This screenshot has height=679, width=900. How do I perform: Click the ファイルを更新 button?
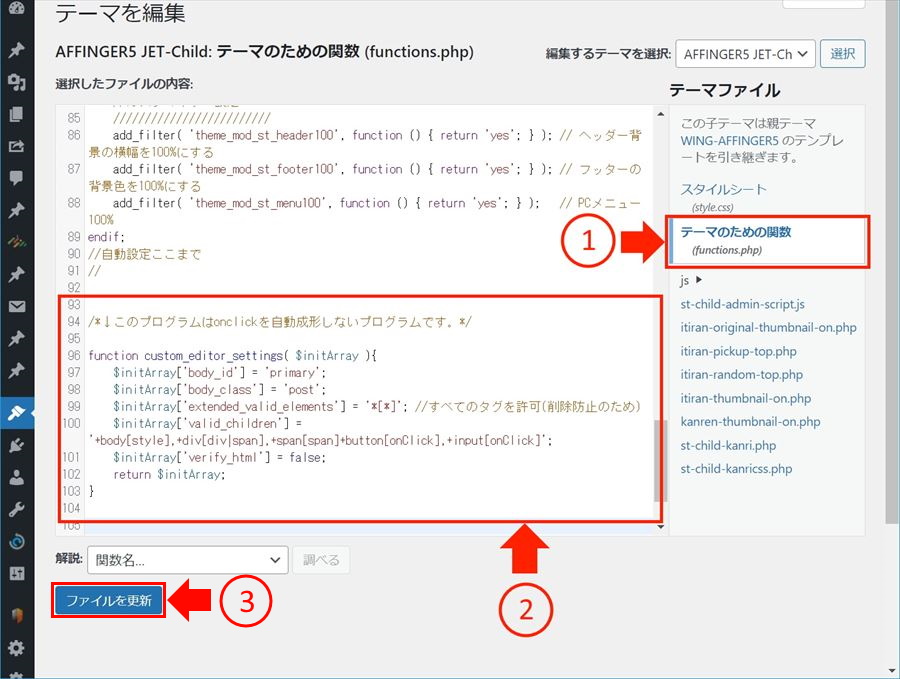click(108, 601)
